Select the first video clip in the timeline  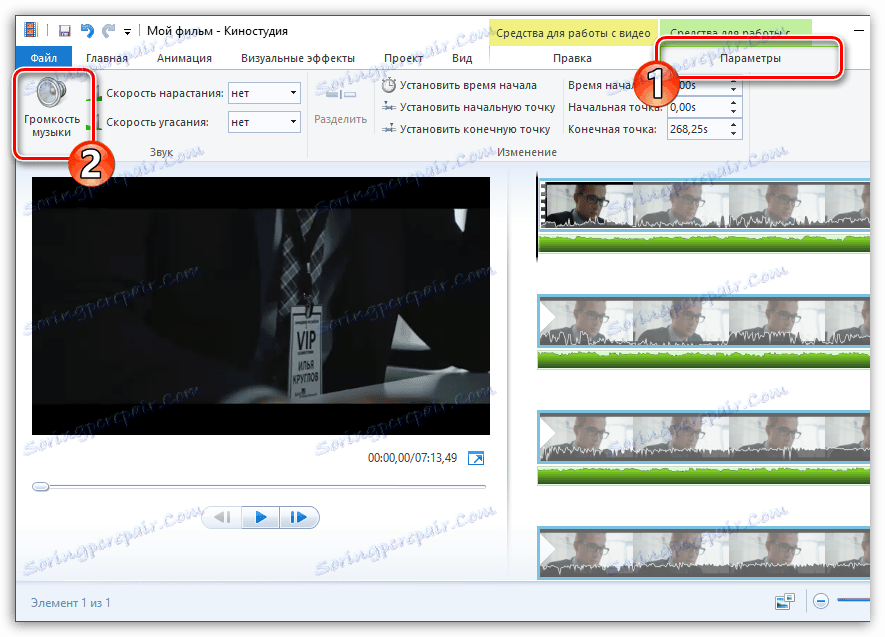coord(704,204)
